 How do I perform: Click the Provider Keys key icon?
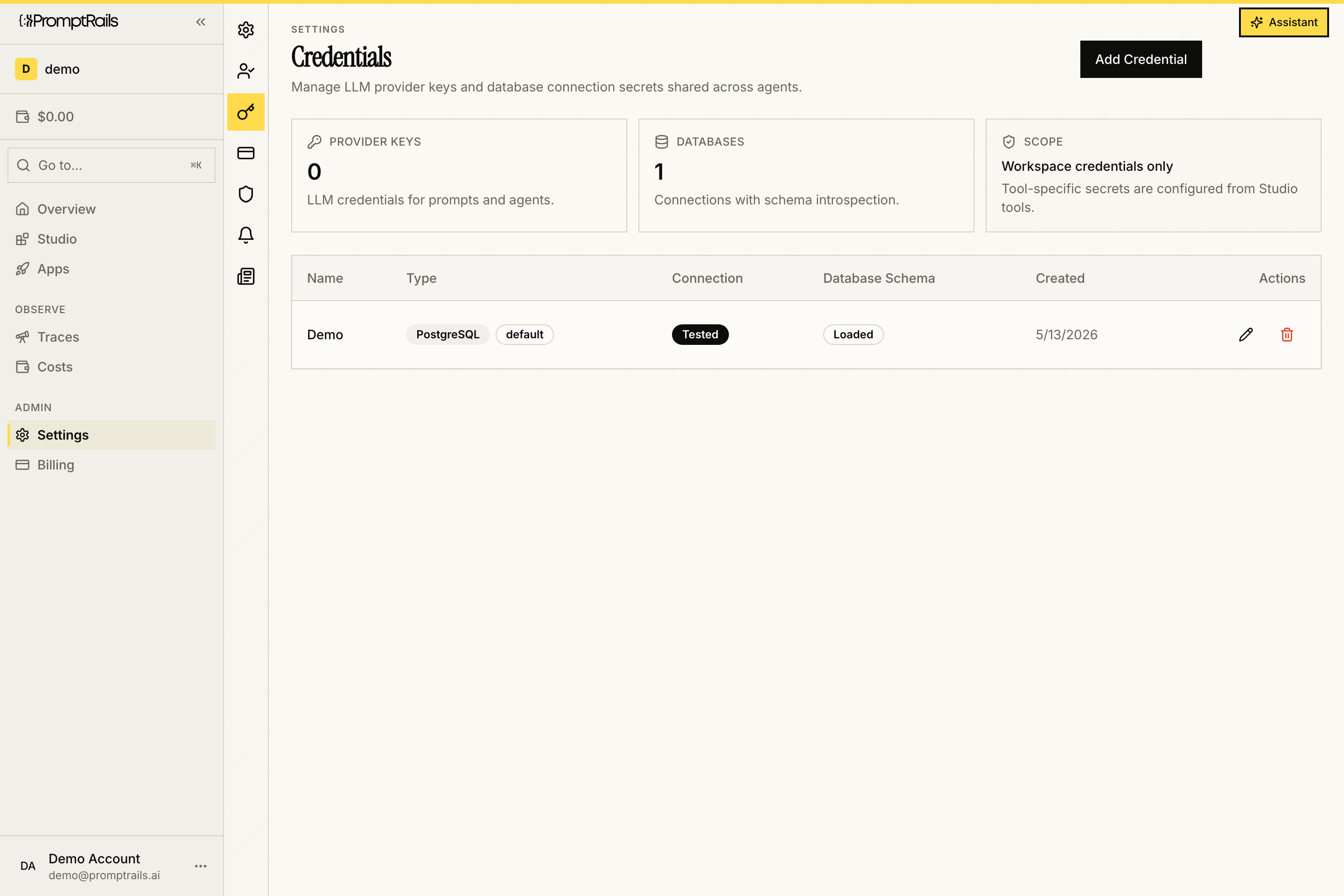[x=314, y=142]
